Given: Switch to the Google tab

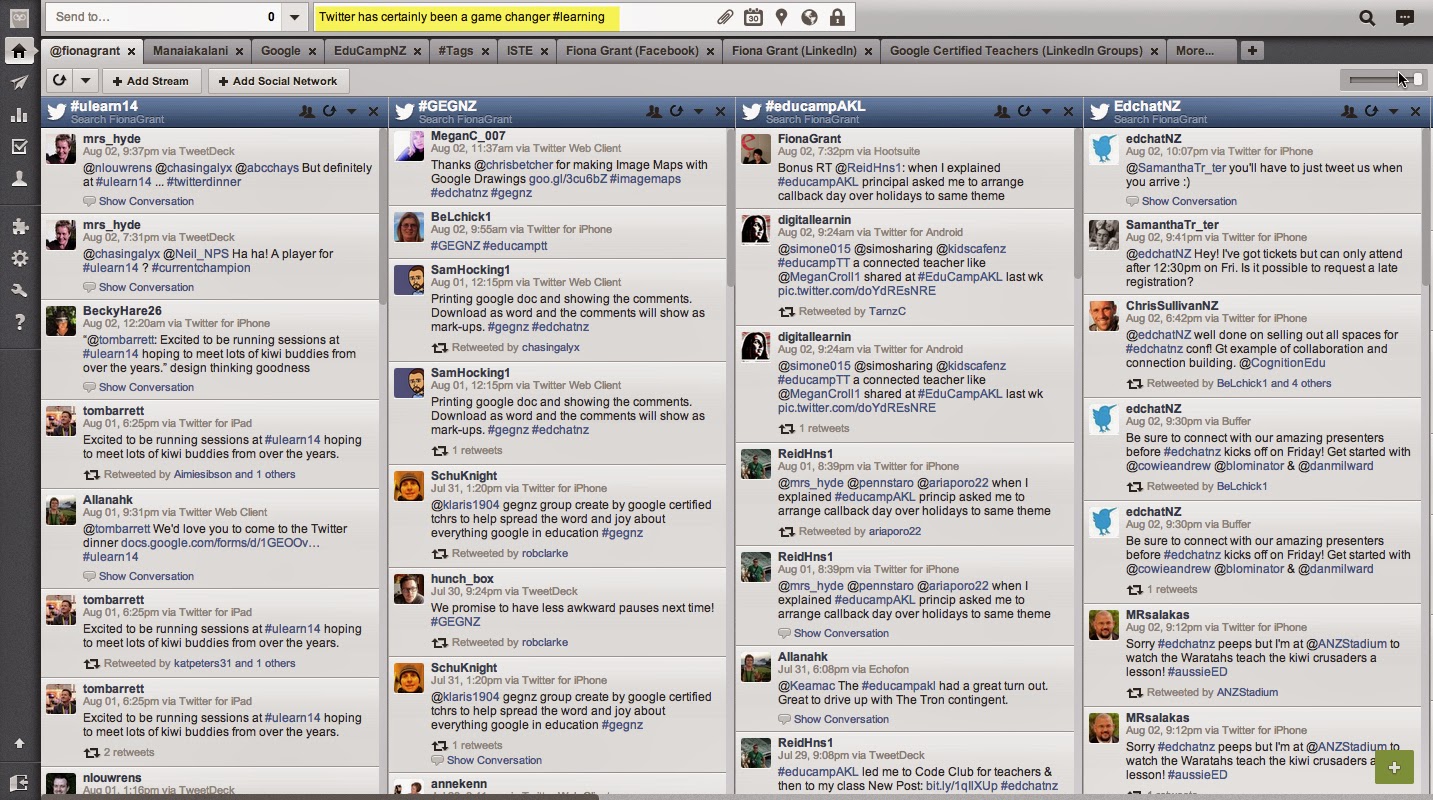Looking at the screenshot, I should (281, 51).
